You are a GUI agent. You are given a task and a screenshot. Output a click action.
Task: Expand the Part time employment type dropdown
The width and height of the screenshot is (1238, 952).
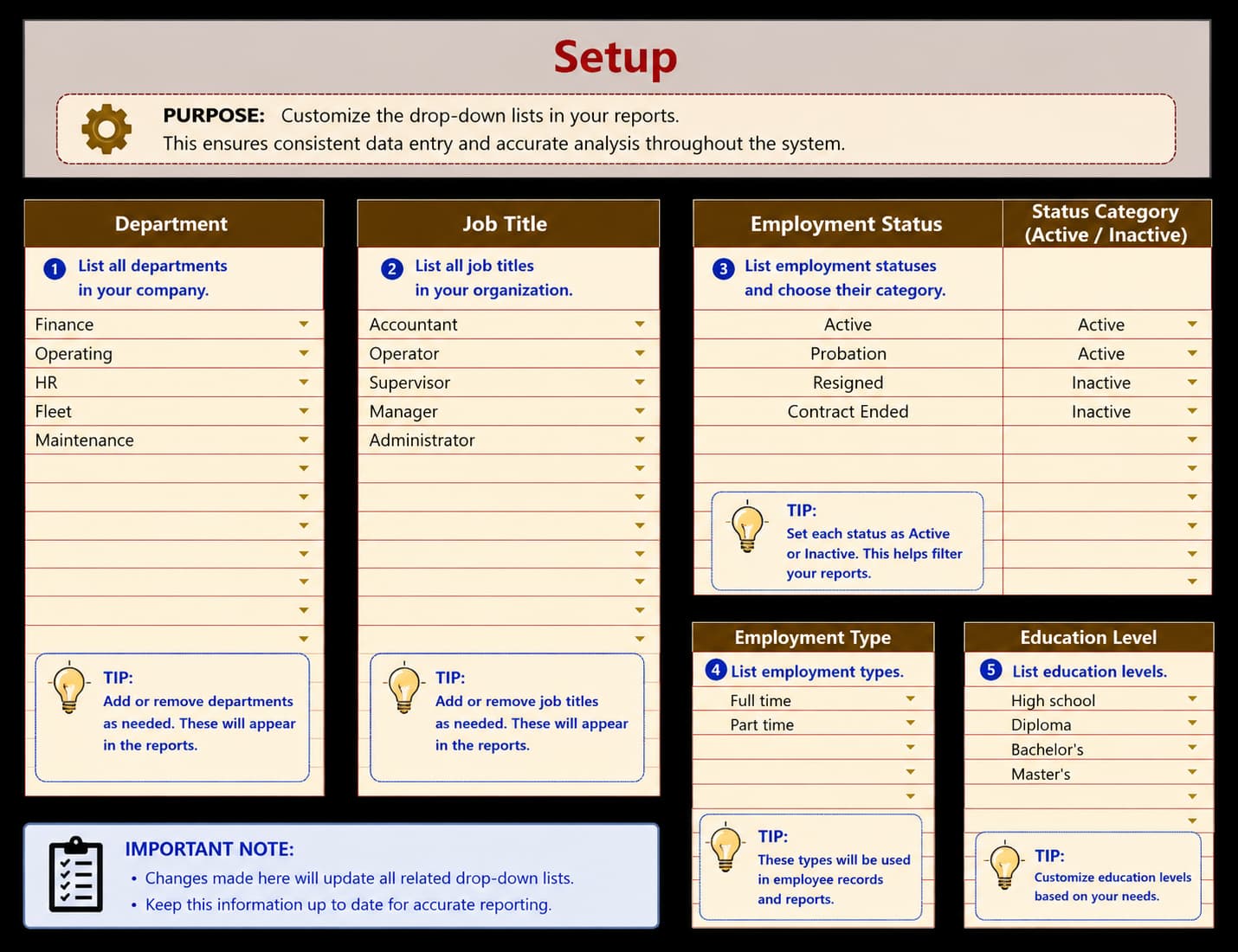(x=911, y=723)
